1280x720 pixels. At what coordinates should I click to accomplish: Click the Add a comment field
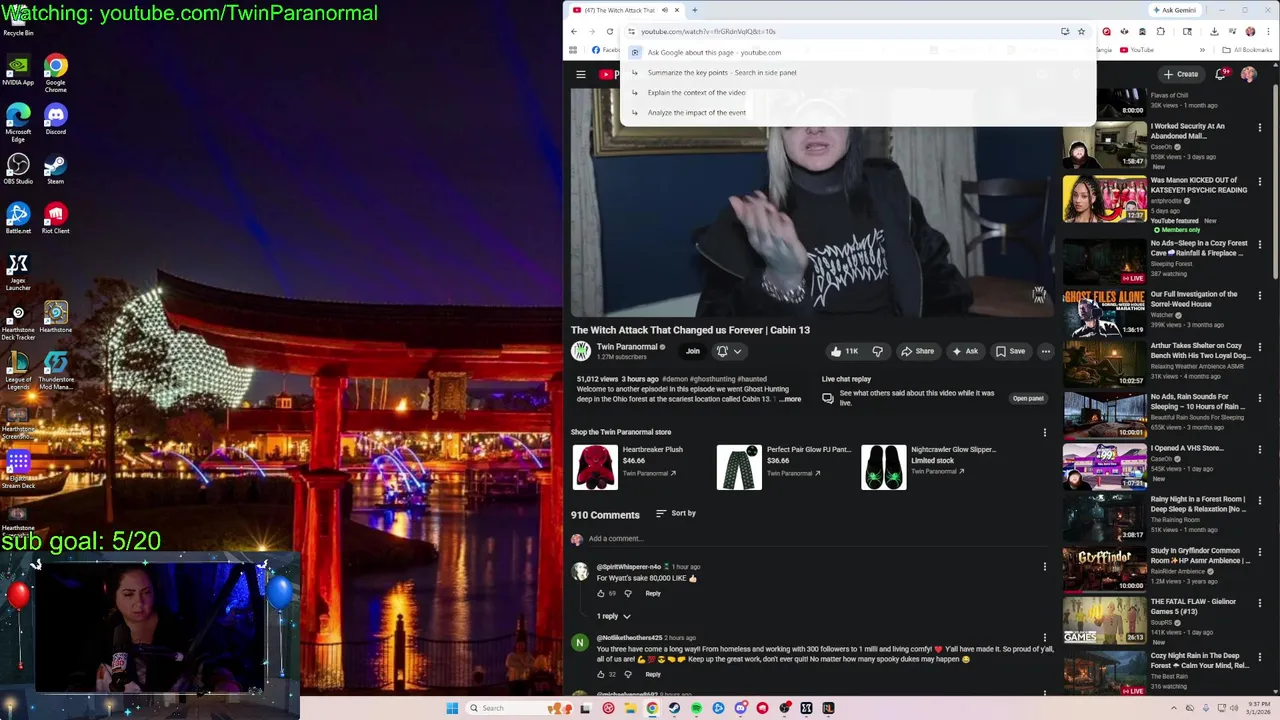pos(820,538)
